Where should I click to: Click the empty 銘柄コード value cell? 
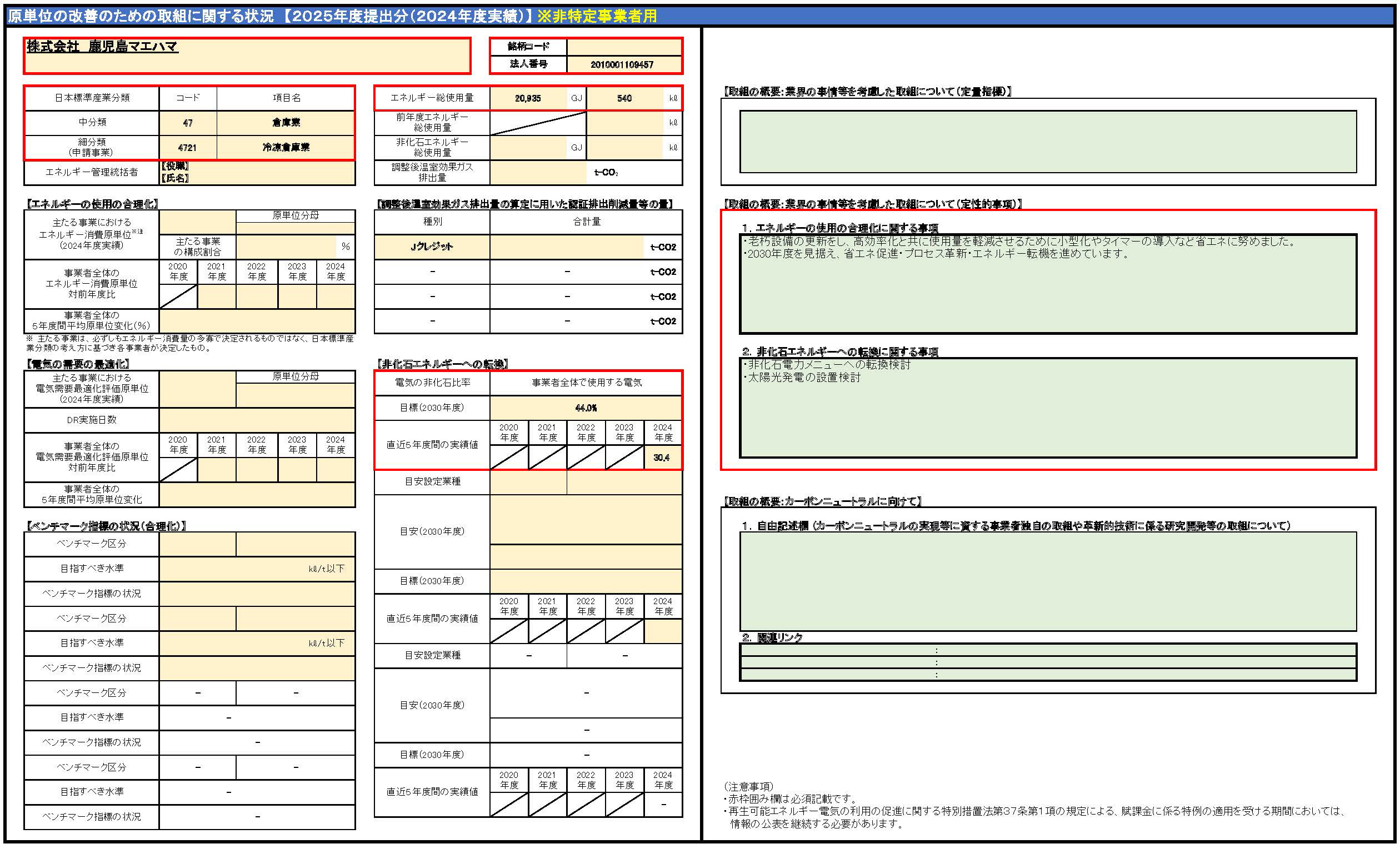coord(623,47)
